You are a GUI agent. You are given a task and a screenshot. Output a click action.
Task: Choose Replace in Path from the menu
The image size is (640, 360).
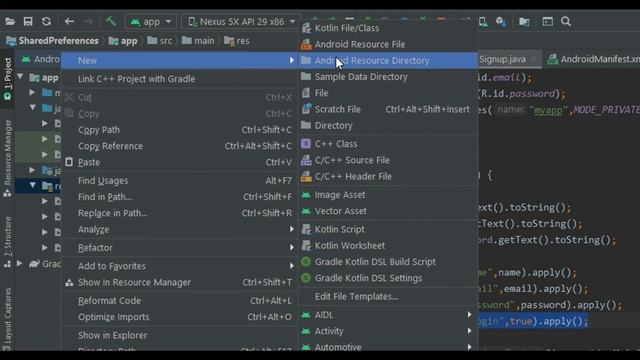pyautogui.click(x=180, y=213)
